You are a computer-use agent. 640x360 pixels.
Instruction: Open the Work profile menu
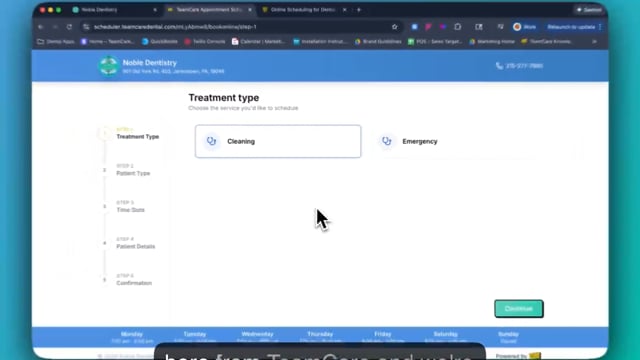pyautogui.click(x=525, y=27)
